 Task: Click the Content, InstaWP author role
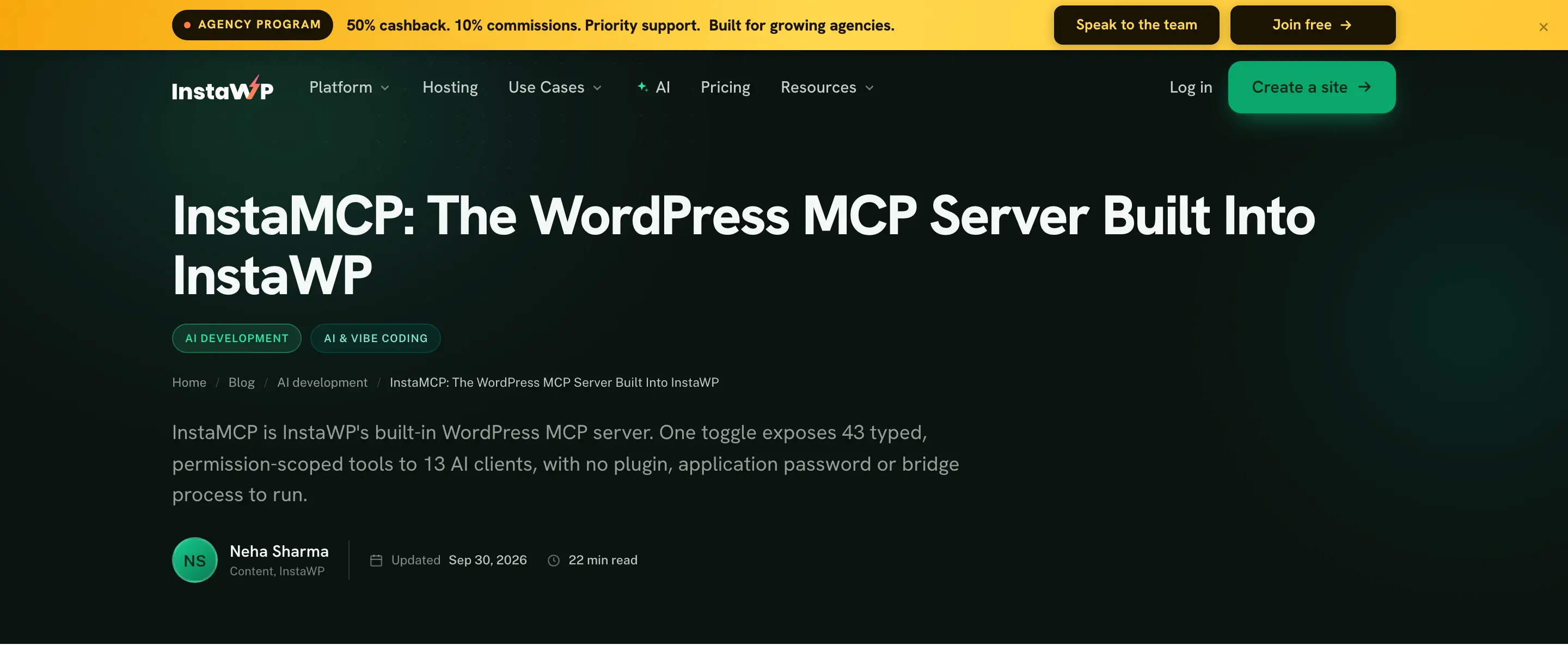277,571
